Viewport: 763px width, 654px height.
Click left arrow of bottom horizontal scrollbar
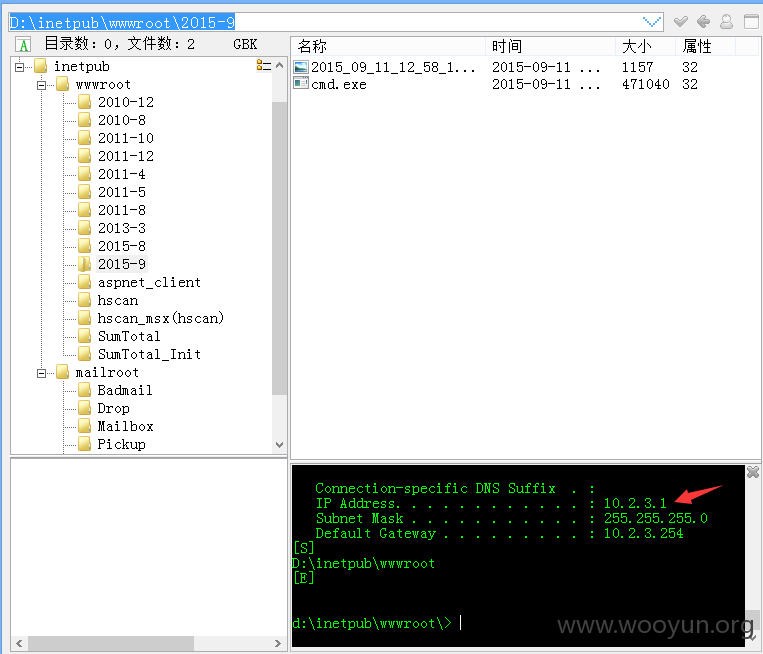[x=19, y=643]
